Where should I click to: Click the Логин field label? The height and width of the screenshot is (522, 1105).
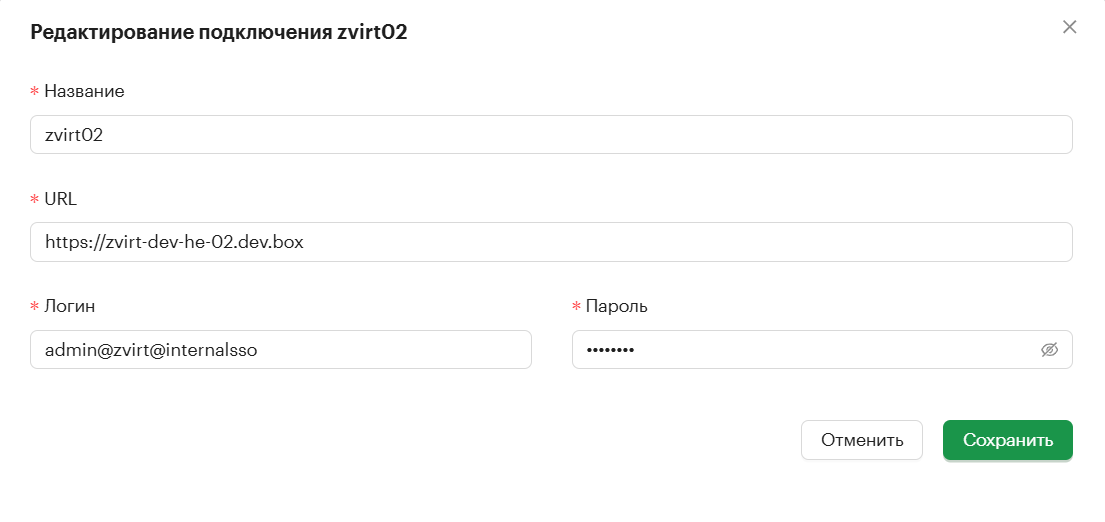(x=69, y=306)
